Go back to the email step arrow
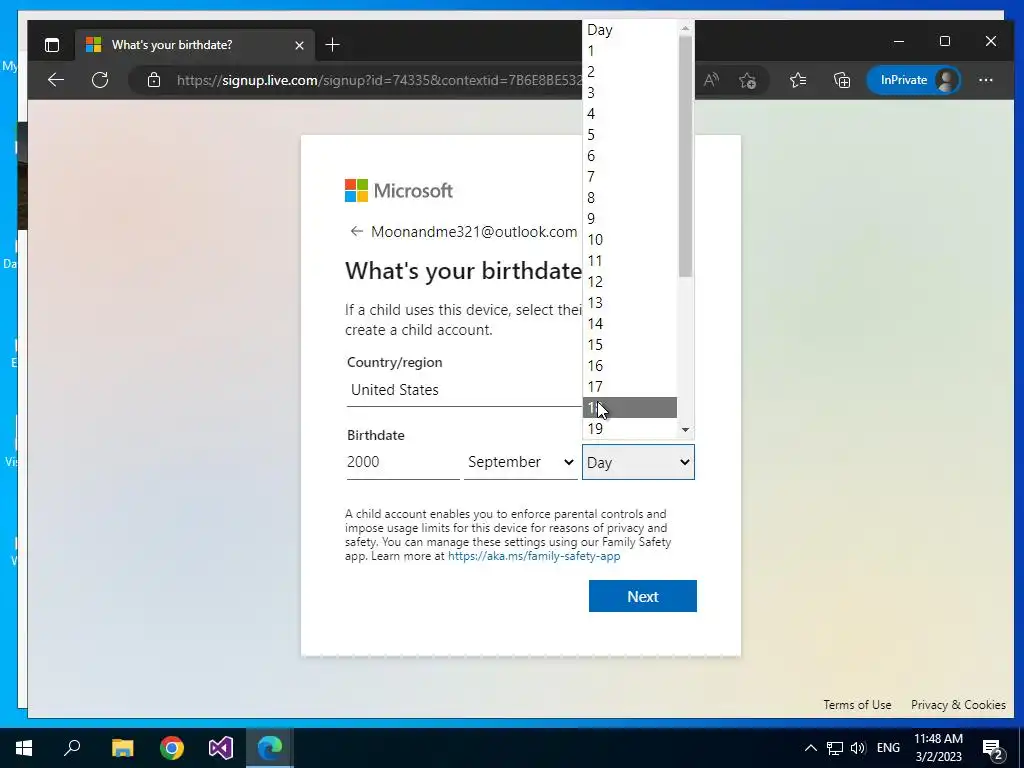 pyautogui.click(x=356, y=231)
